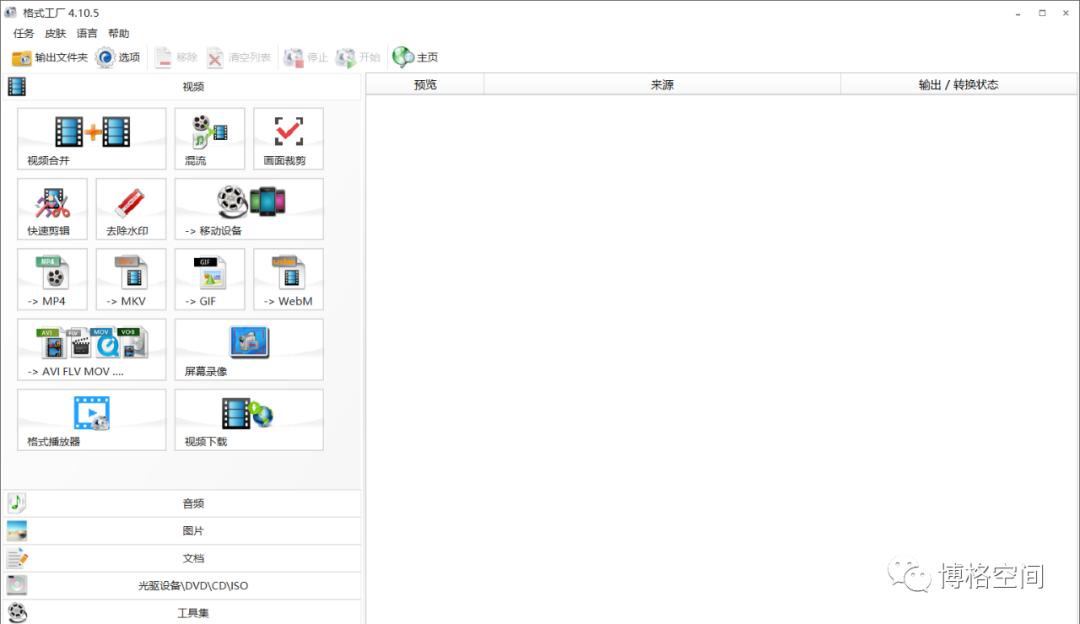Go to 主页 homepage from toolbar
The image size is (1080, 624).
point(415,57)
